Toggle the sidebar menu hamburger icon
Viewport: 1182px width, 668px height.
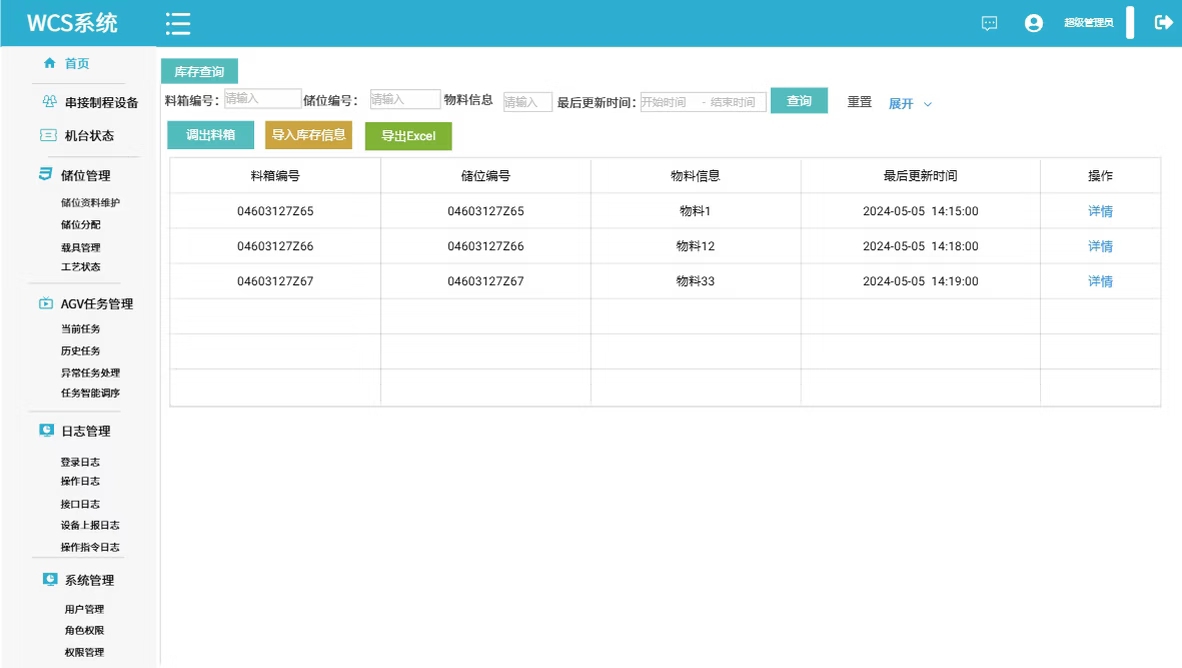click(178, 23)
